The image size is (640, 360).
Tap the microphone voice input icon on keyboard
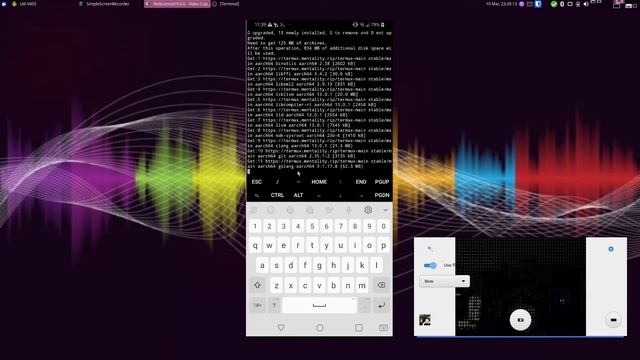click(x=349, y=210)
